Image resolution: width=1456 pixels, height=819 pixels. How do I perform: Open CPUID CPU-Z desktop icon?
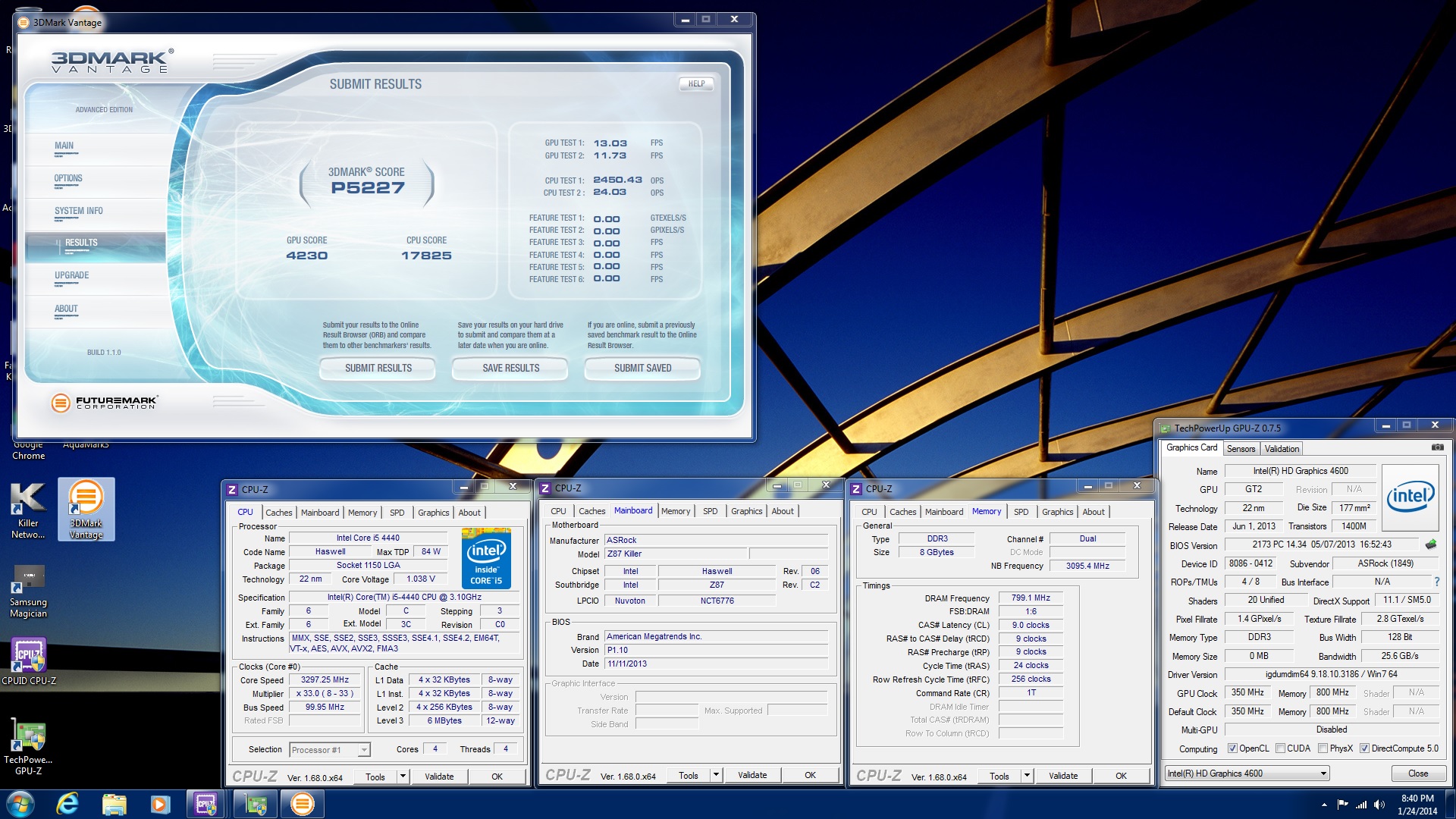[28, 661]
